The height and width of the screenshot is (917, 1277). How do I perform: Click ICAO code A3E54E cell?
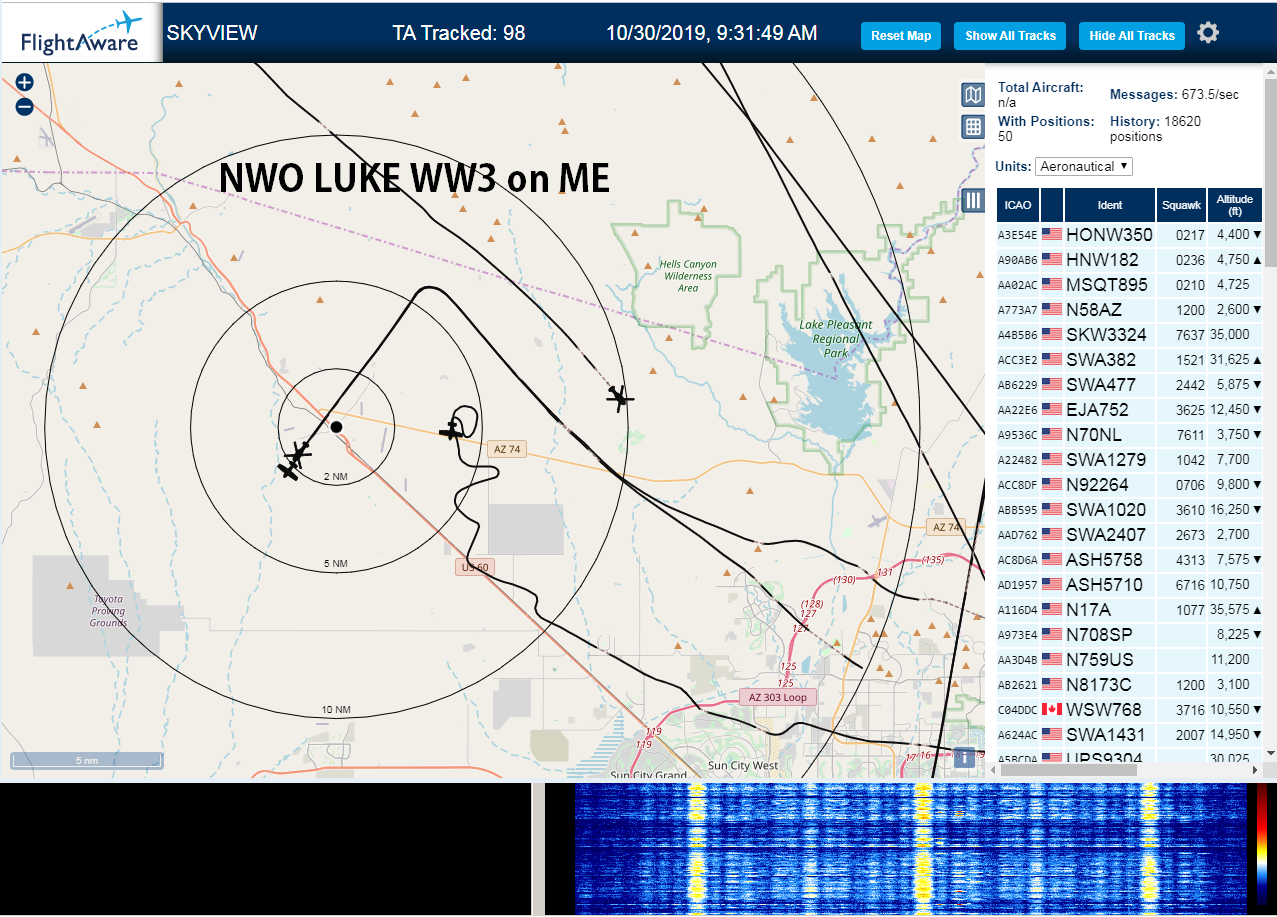tap(1017, 235)
